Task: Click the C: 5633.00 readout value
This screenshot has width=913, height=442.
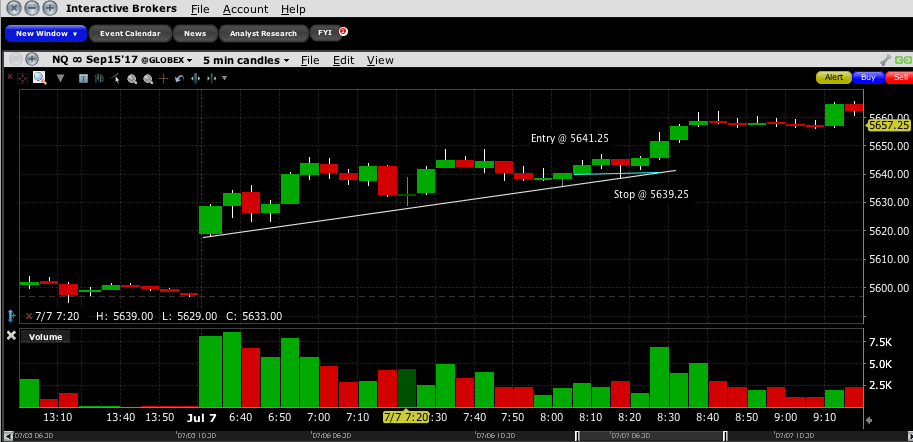Action: 254,316
